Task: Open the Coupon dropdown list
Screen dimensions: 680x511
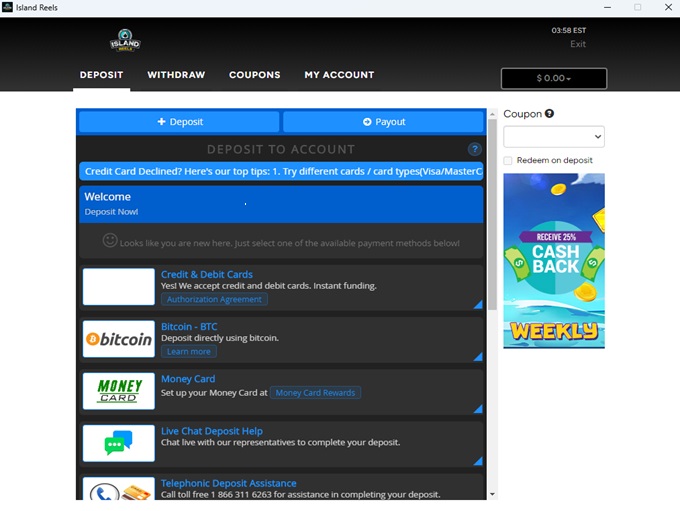Action: click(553, 136)
